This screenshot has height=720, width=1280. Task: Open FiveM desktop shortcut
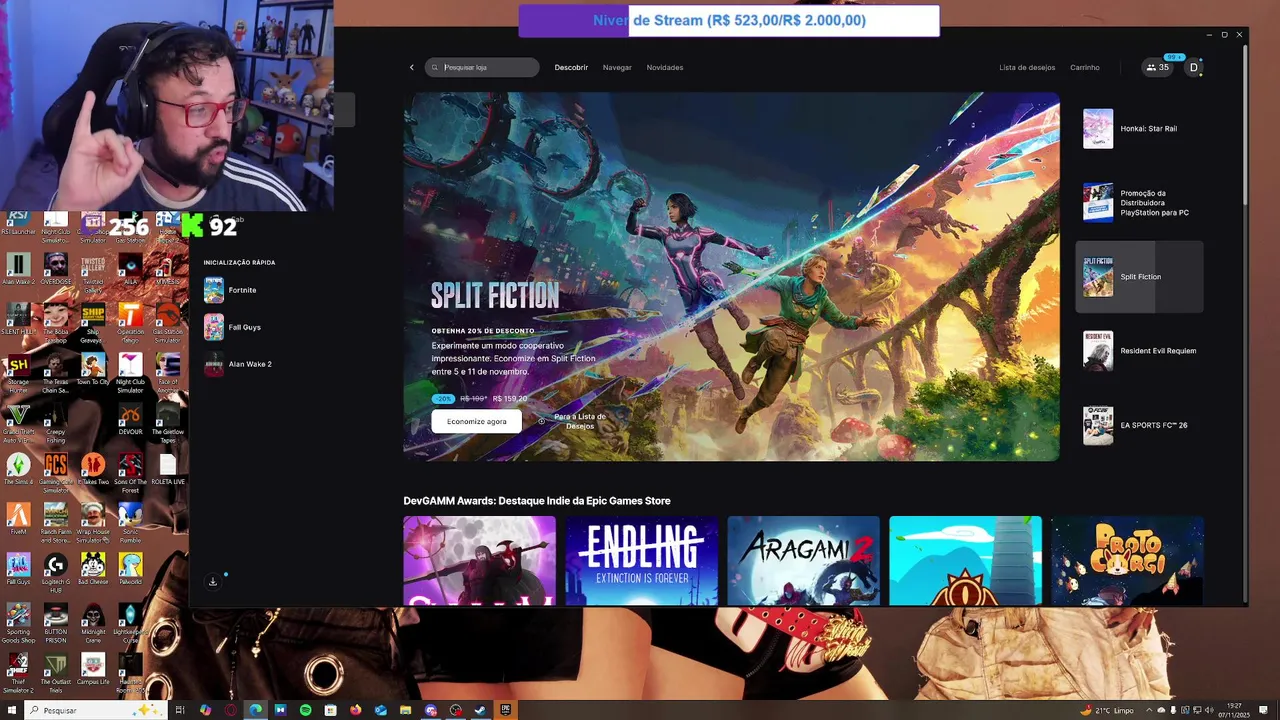[18, 519]
